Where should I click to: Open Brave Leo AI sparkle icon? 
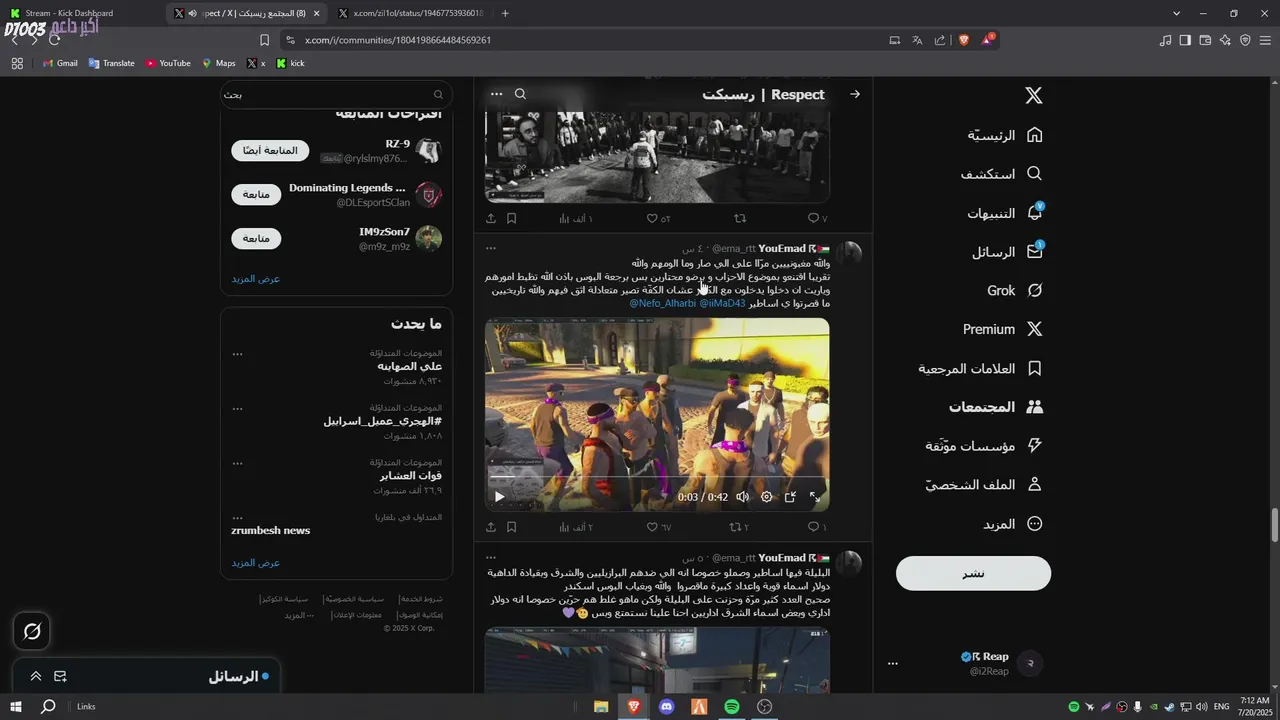click(x=1225, y=40)
